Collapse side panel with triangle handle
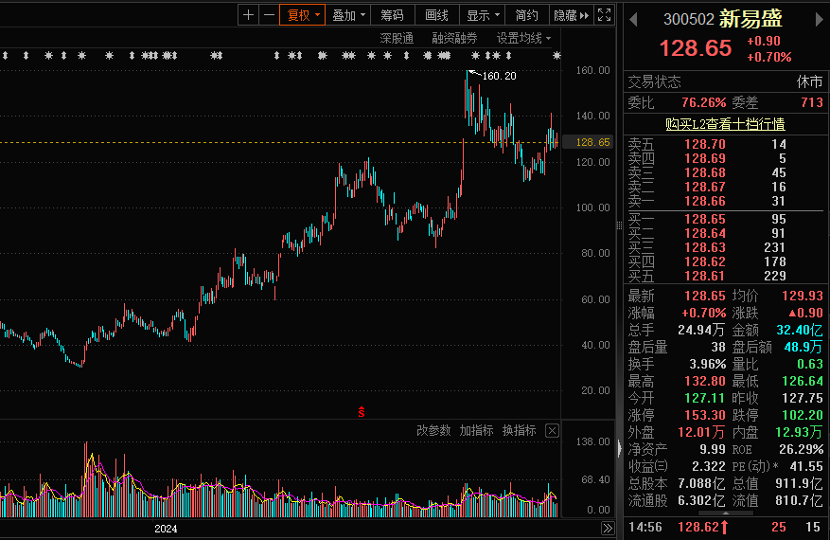 click(620, 448)
